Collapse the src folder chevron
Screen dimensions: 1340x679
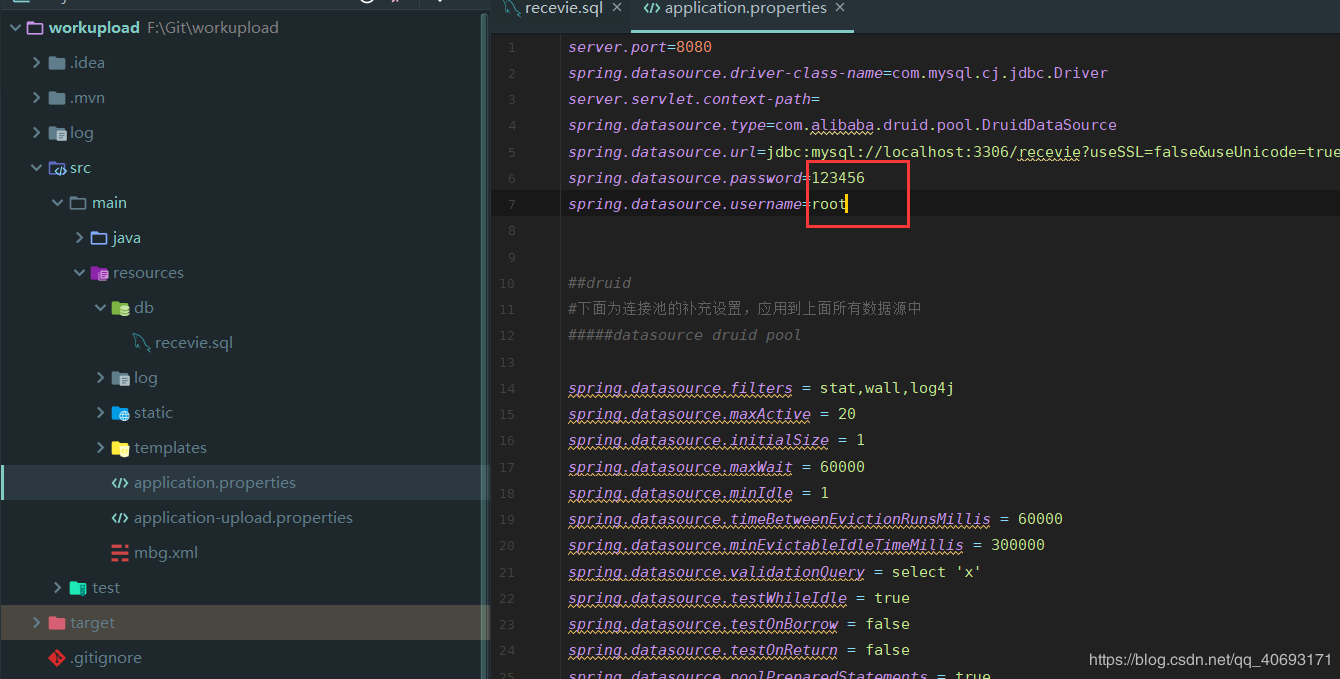(36, 168)
